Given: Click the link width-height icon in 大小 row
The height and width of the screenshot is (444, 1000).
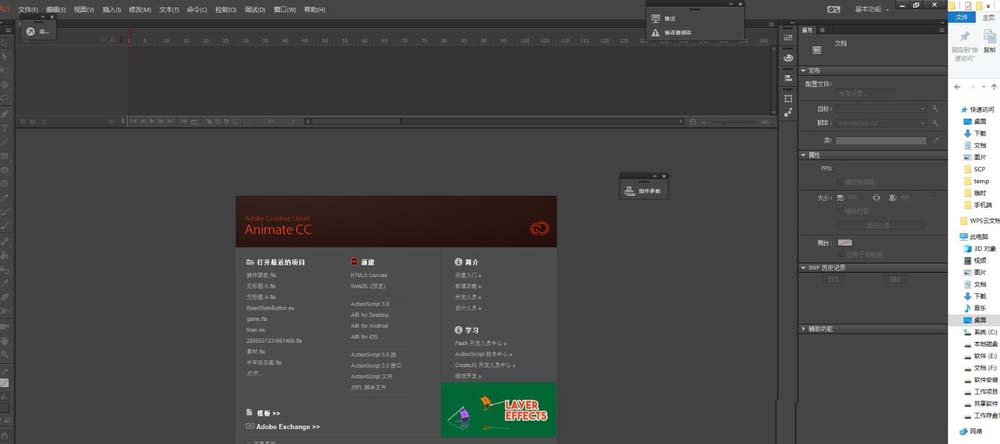Looking at the screenshot, I should [x=877, y=198].
